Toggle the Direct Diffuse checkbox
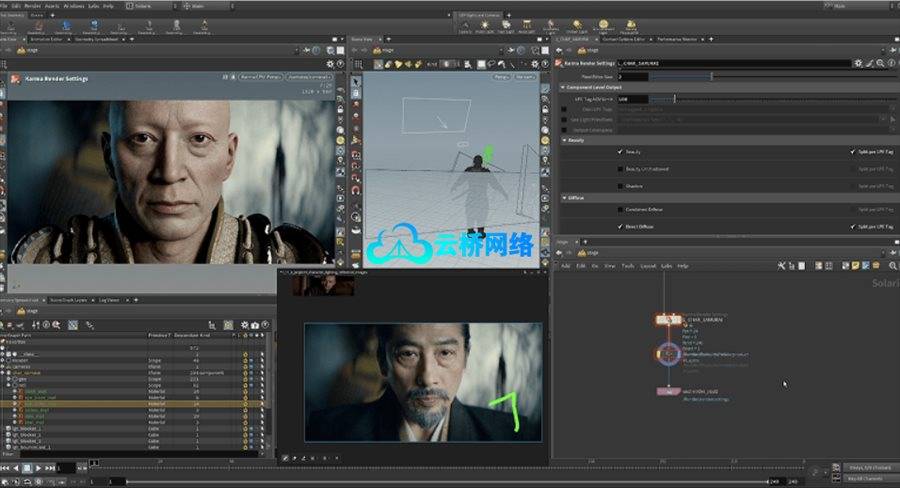 [x=620, y=227]
